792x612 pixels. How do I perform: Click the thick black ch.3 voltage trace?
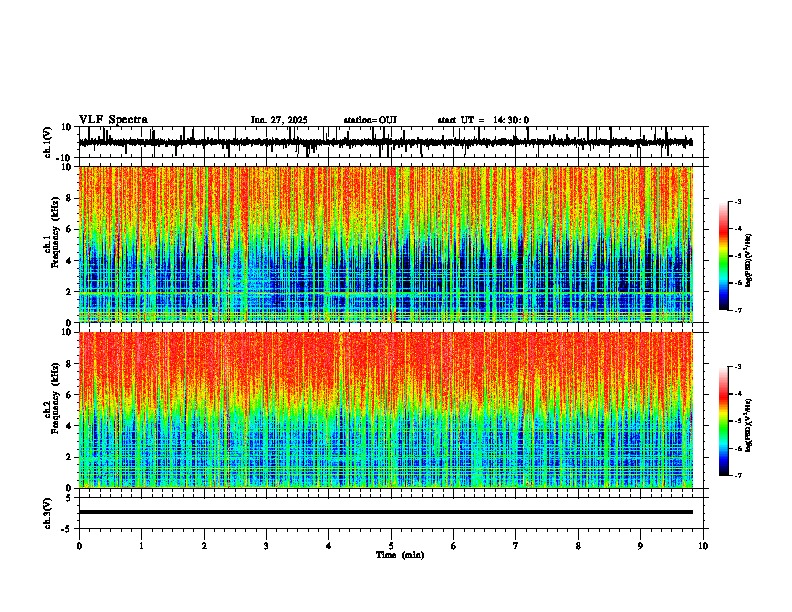click(386, 512)
